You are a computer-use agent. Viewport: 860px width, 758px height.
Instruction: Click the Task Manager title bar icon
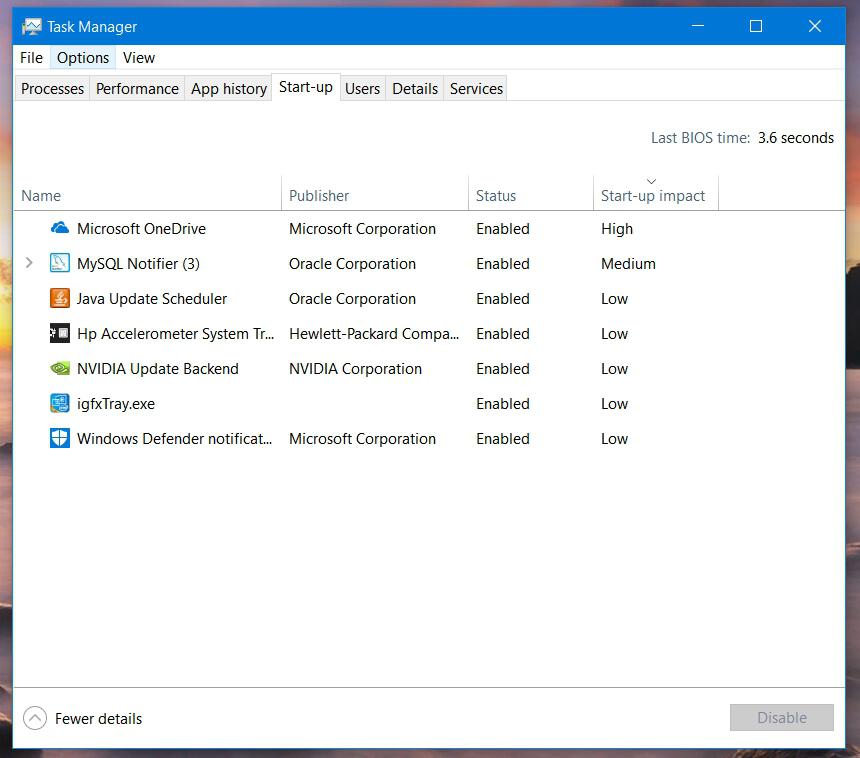[32, 26]
